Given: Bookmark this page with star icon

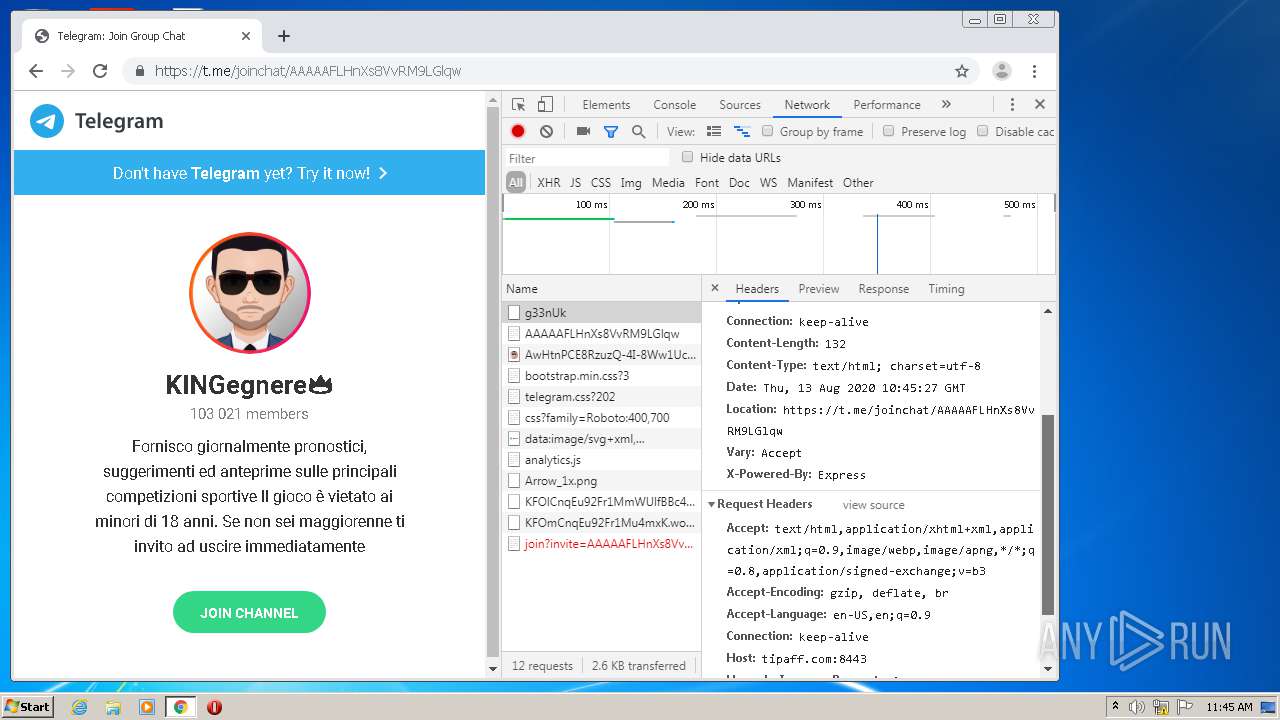Looking at the screenshot, I should pyautogui.click(x=962, y=71).
